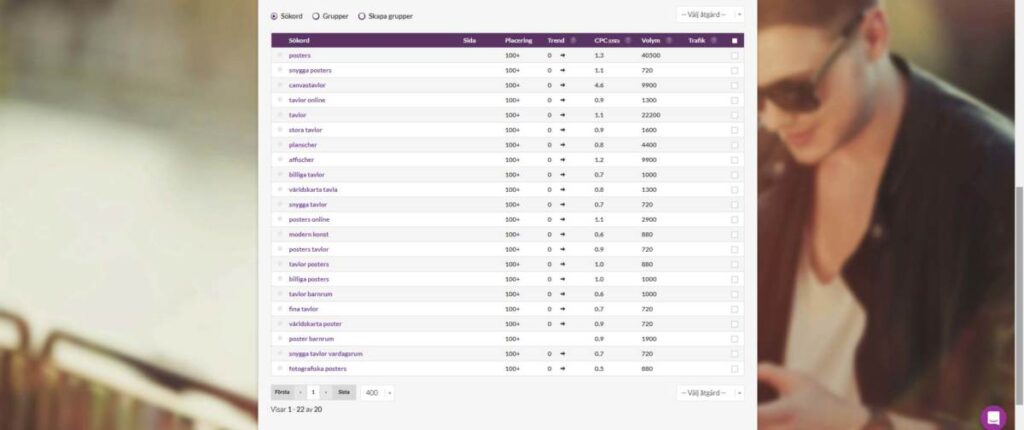Click info icon next to Trend header

click(x=573, y=41)
